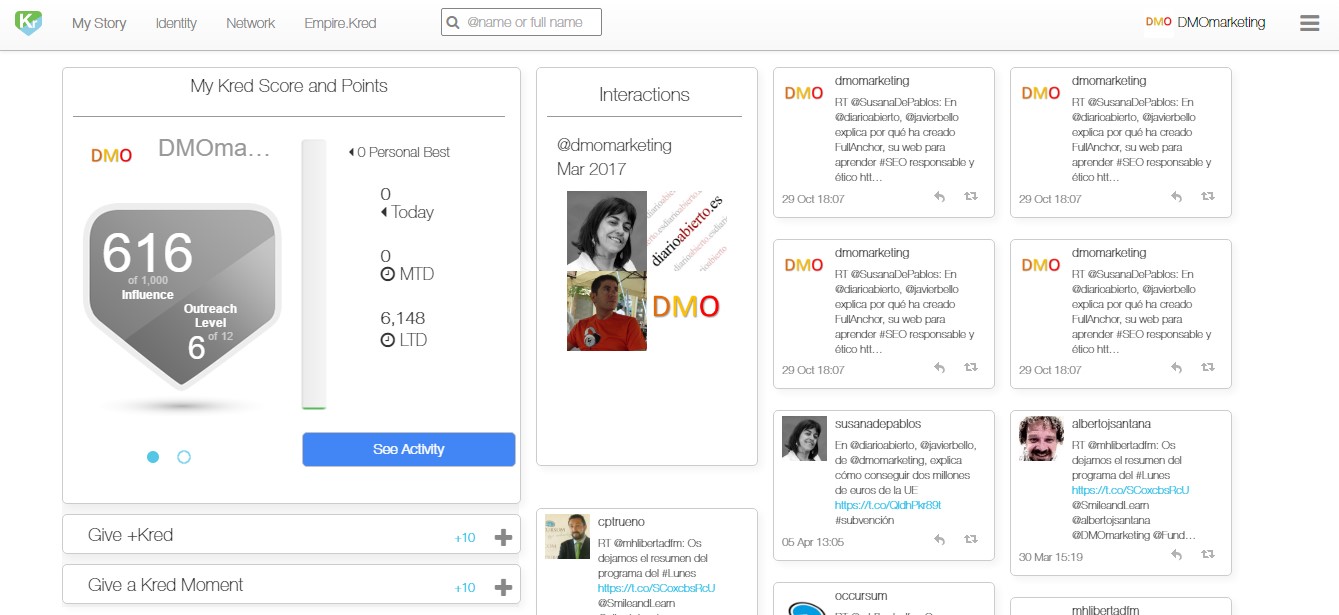The height and width of the screenshot is (615, 1339).
Task: Click the occursum username
Action: tap(861, 596)
